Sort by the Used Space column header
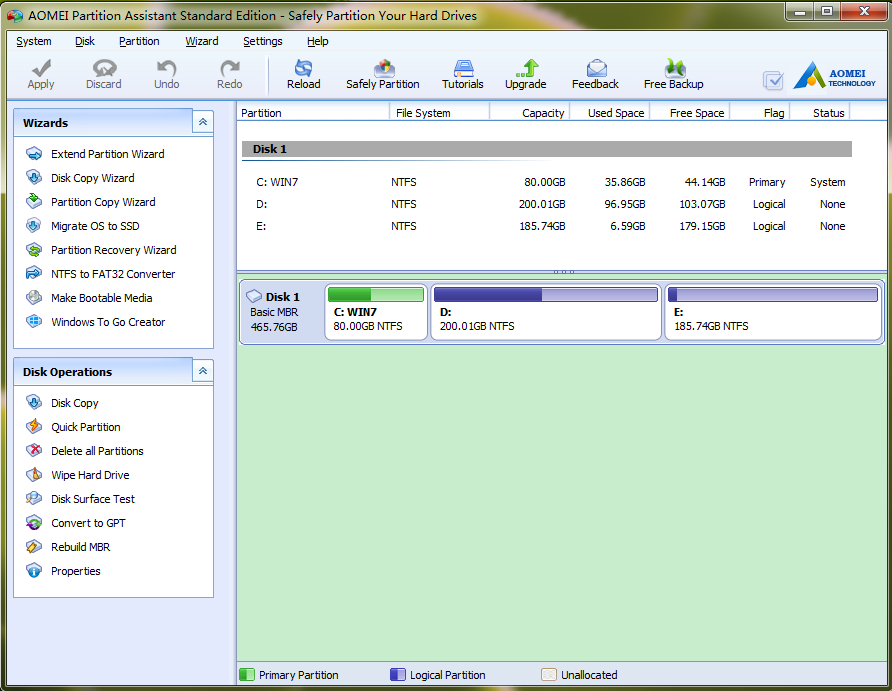Screen dimensions: 892x691 (610, 113)
